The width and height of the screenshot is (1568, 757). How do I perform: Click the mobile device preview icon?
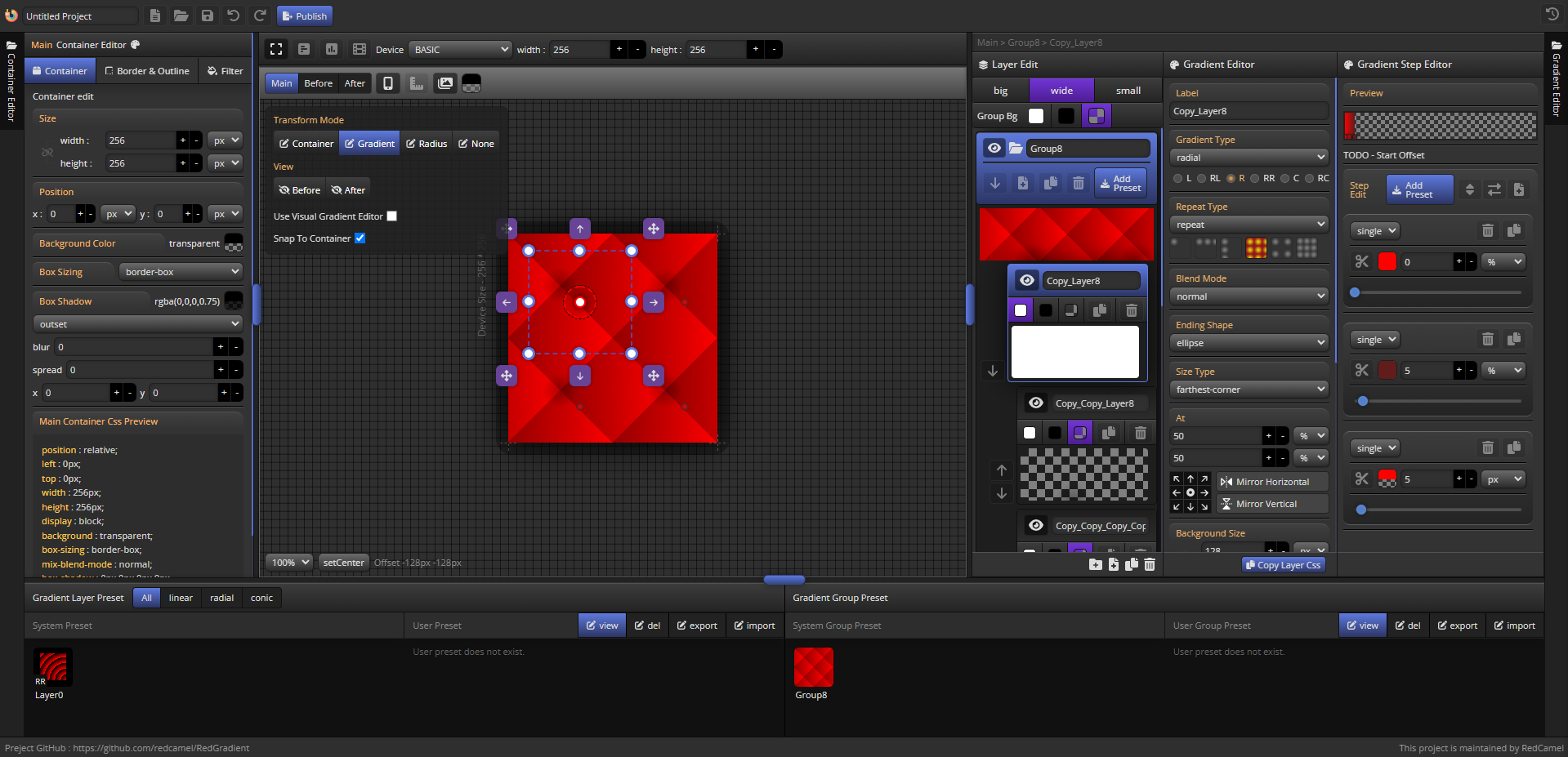click(x=388, y=83)
